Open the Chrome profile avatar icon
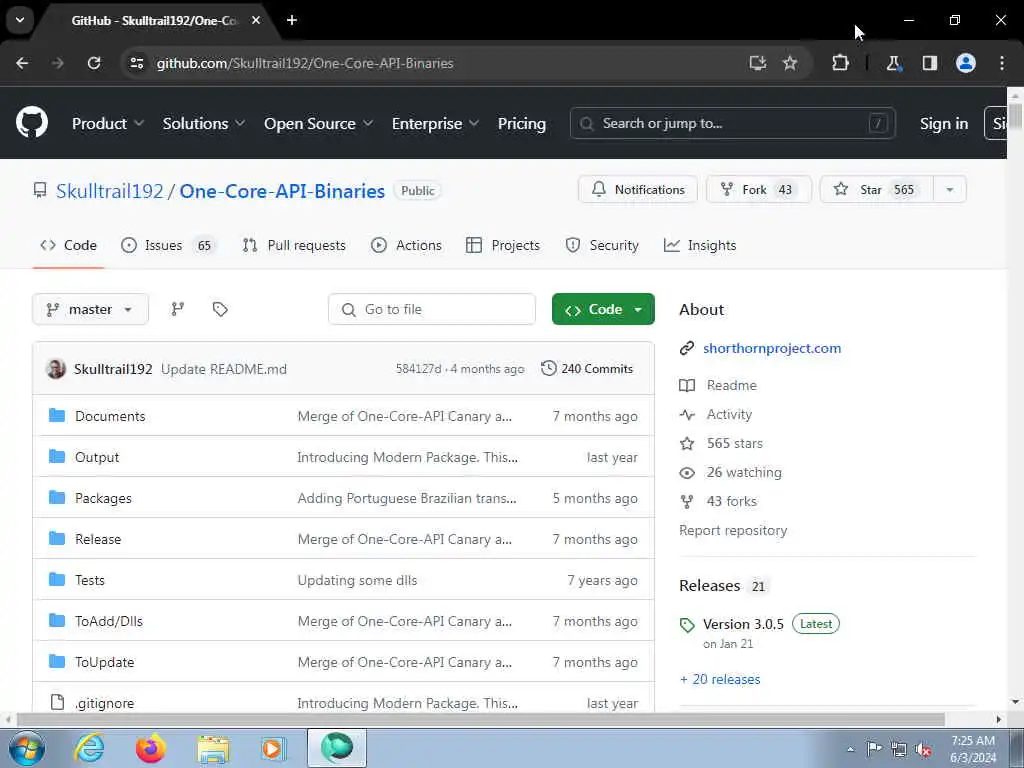Viewport: 1024px width, 768px height. (966, 63)
